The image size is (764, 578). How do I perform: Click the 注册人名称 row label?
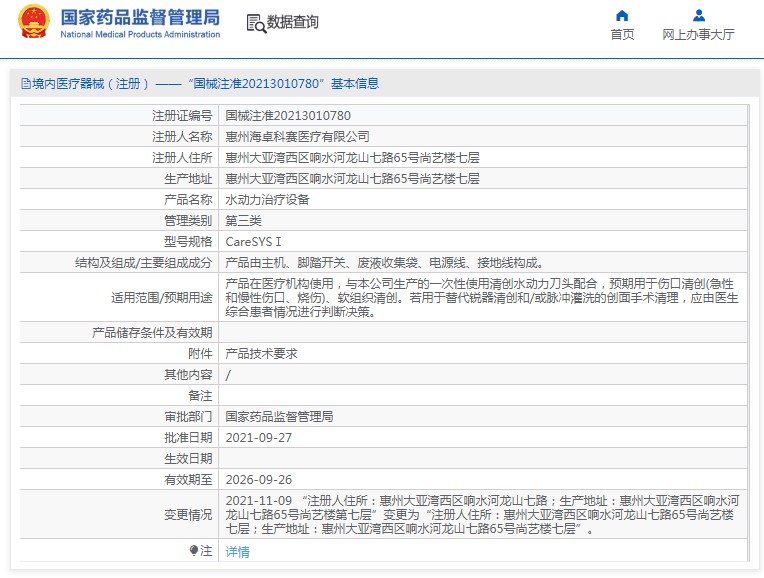pyautogui.click(x=182, y=136)
